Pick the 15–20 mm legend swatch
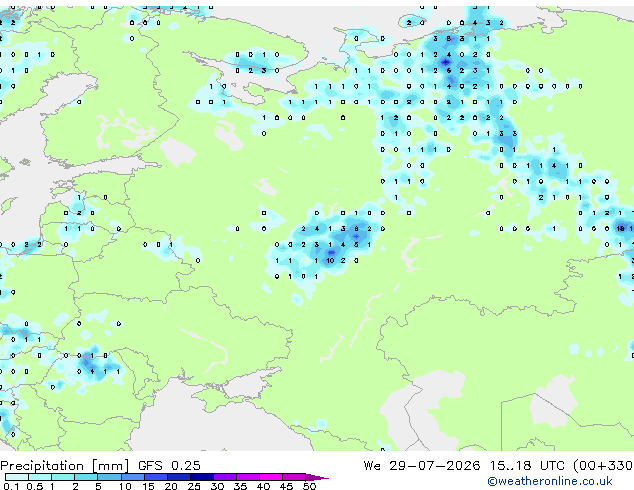This screenshot has height=490, width=634. tap(155, 477)
